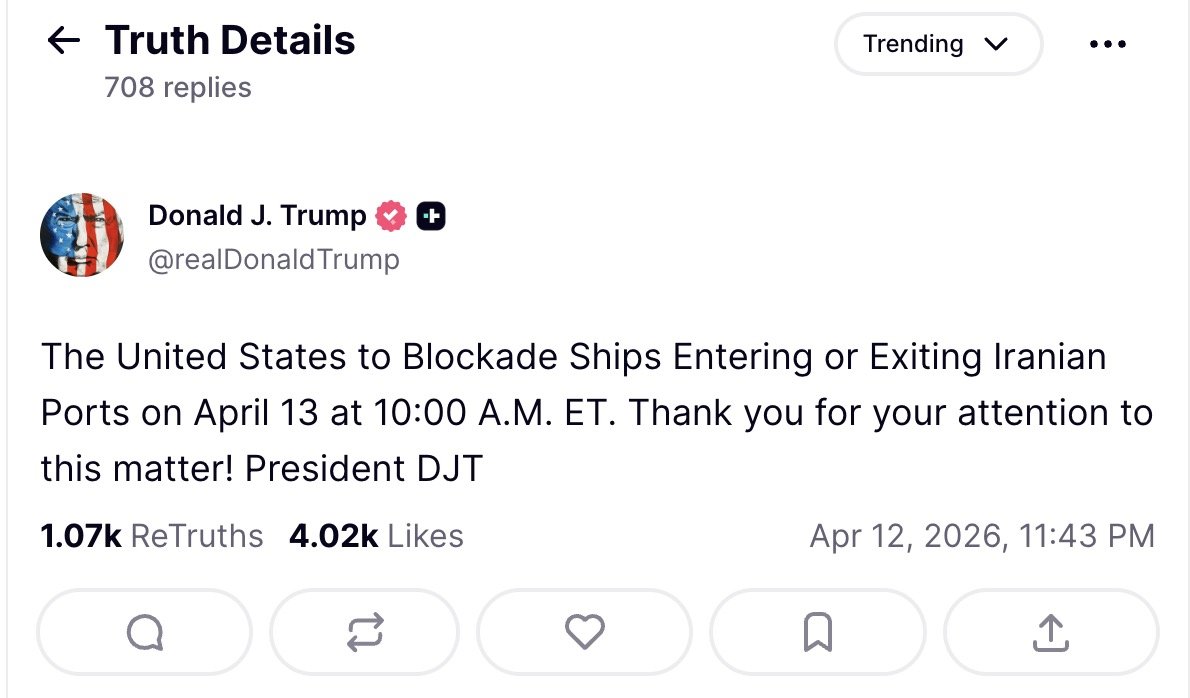Share the post via the upload icon

tap(1048, 631)
